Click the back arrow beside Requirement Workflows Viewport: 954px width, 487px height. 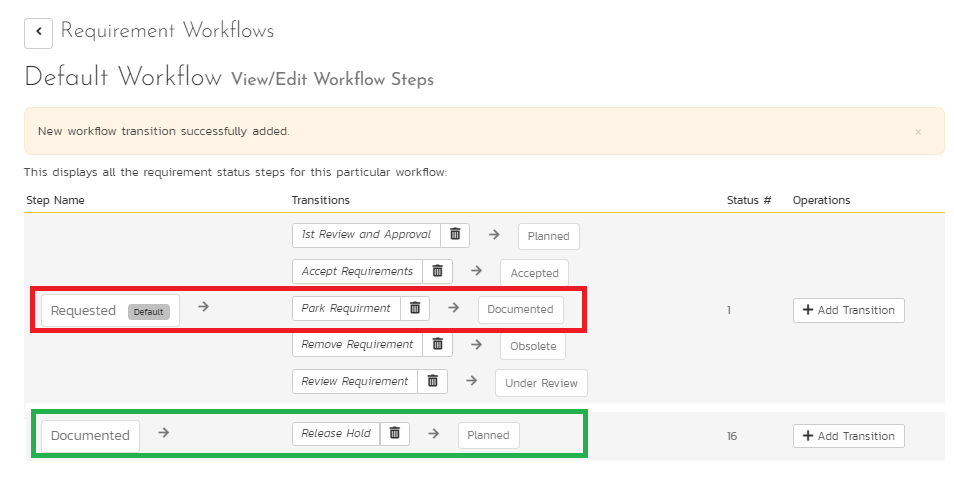coord(38,32)
